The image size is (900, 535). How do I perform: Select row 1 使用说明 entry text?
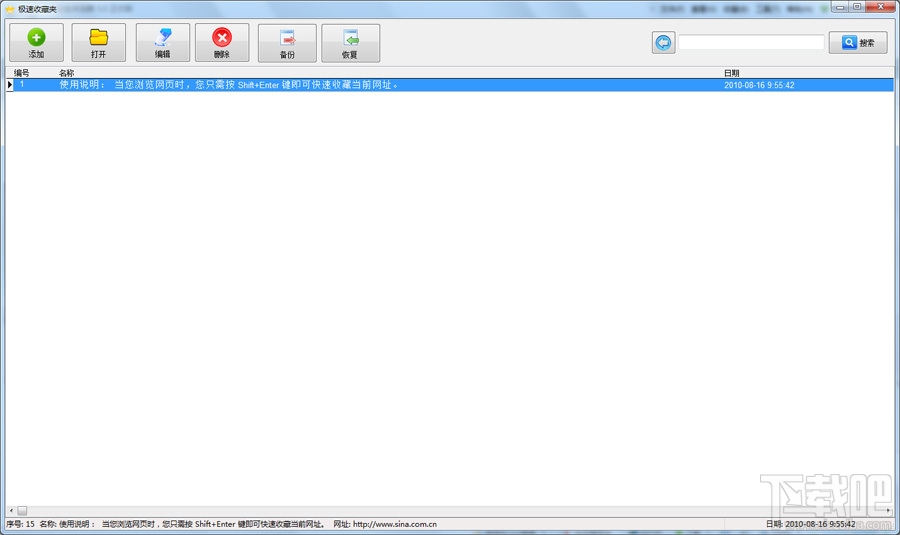pos(228,85)
